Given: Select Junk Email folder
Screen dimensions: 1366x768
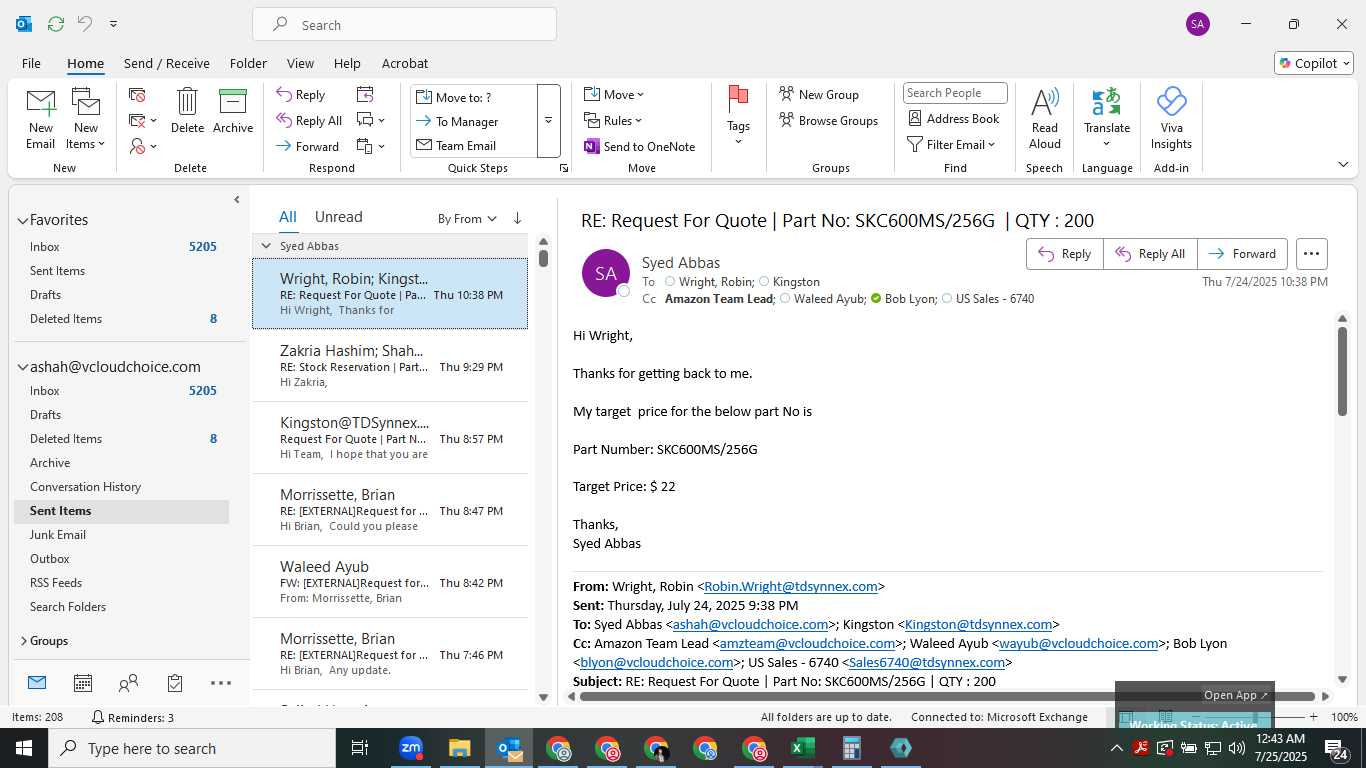Looking at the screenshot, I should [x=58, y=535].
